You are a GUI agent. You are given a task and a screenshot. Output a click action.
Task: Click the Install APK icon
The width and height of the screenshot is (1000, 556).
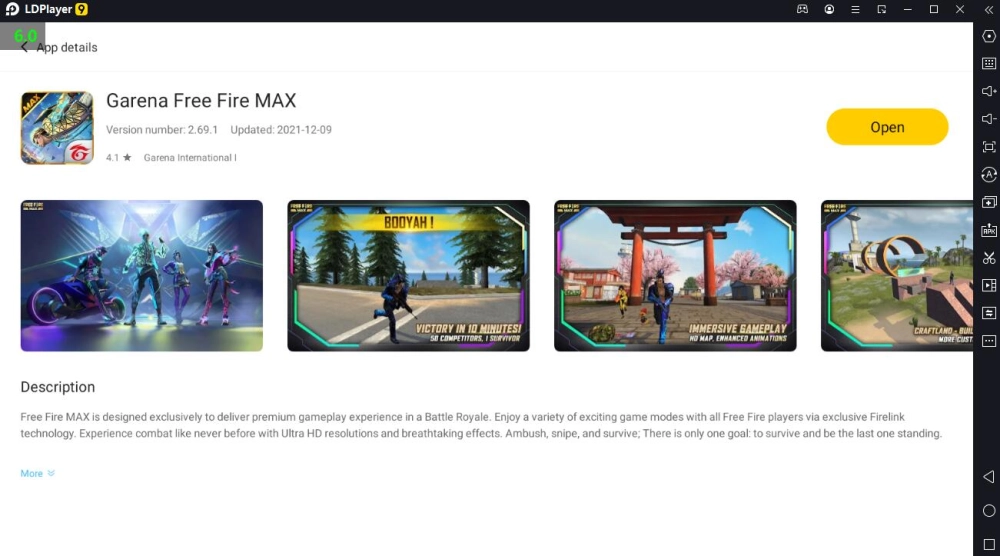point(989,230)
